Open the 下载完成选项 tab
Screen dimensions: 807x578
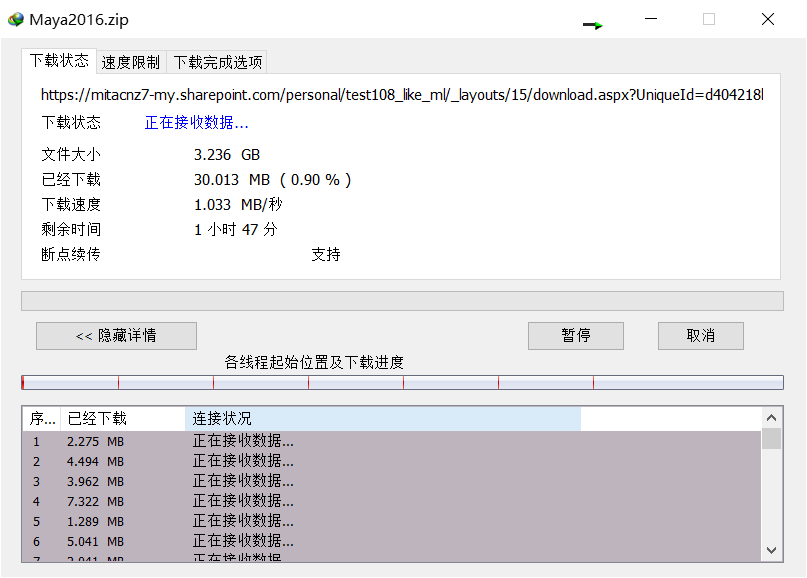218,61
